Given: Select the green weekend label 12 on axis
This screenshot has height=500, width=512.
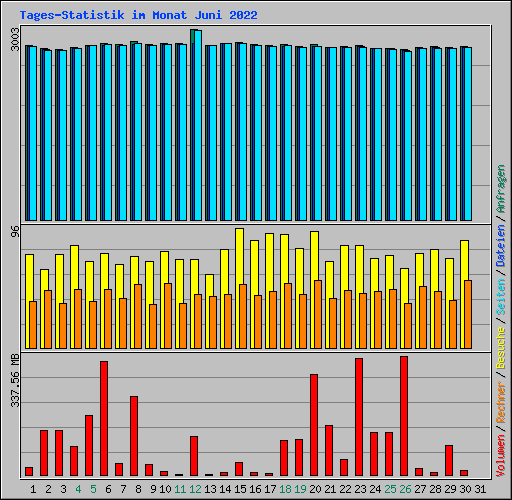Looking at the screenshot, I should click(x=195, y=489).
